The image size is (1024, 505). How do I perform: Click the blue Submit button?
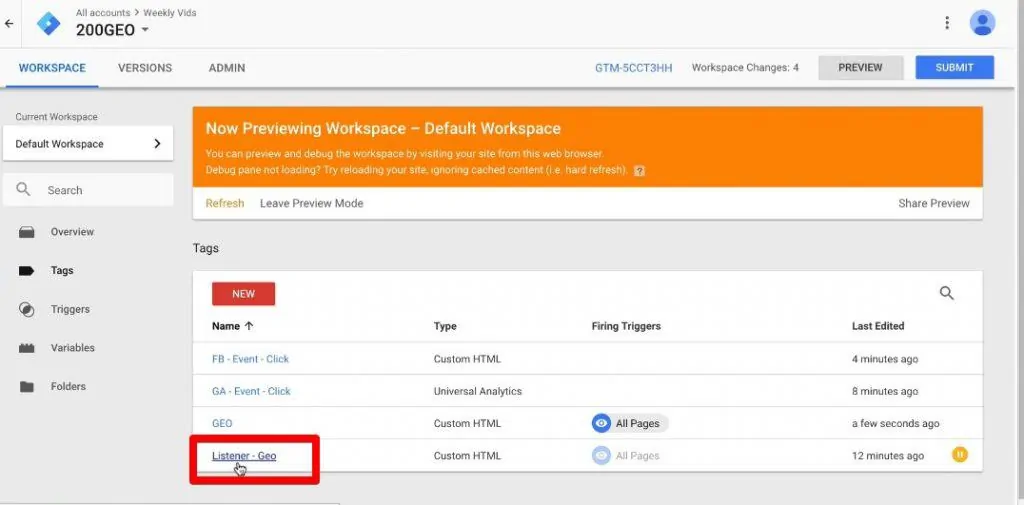955,67
